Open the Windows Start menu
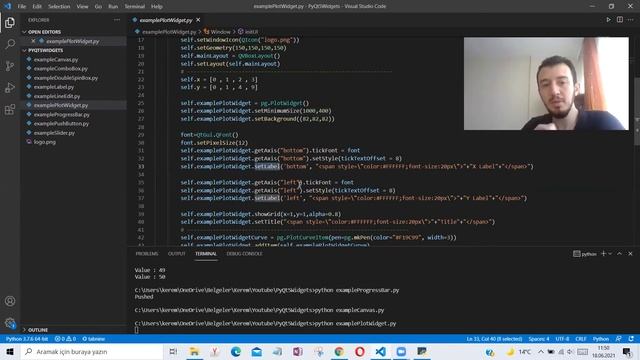The image size is (640, 360). (x=10, y=351)
